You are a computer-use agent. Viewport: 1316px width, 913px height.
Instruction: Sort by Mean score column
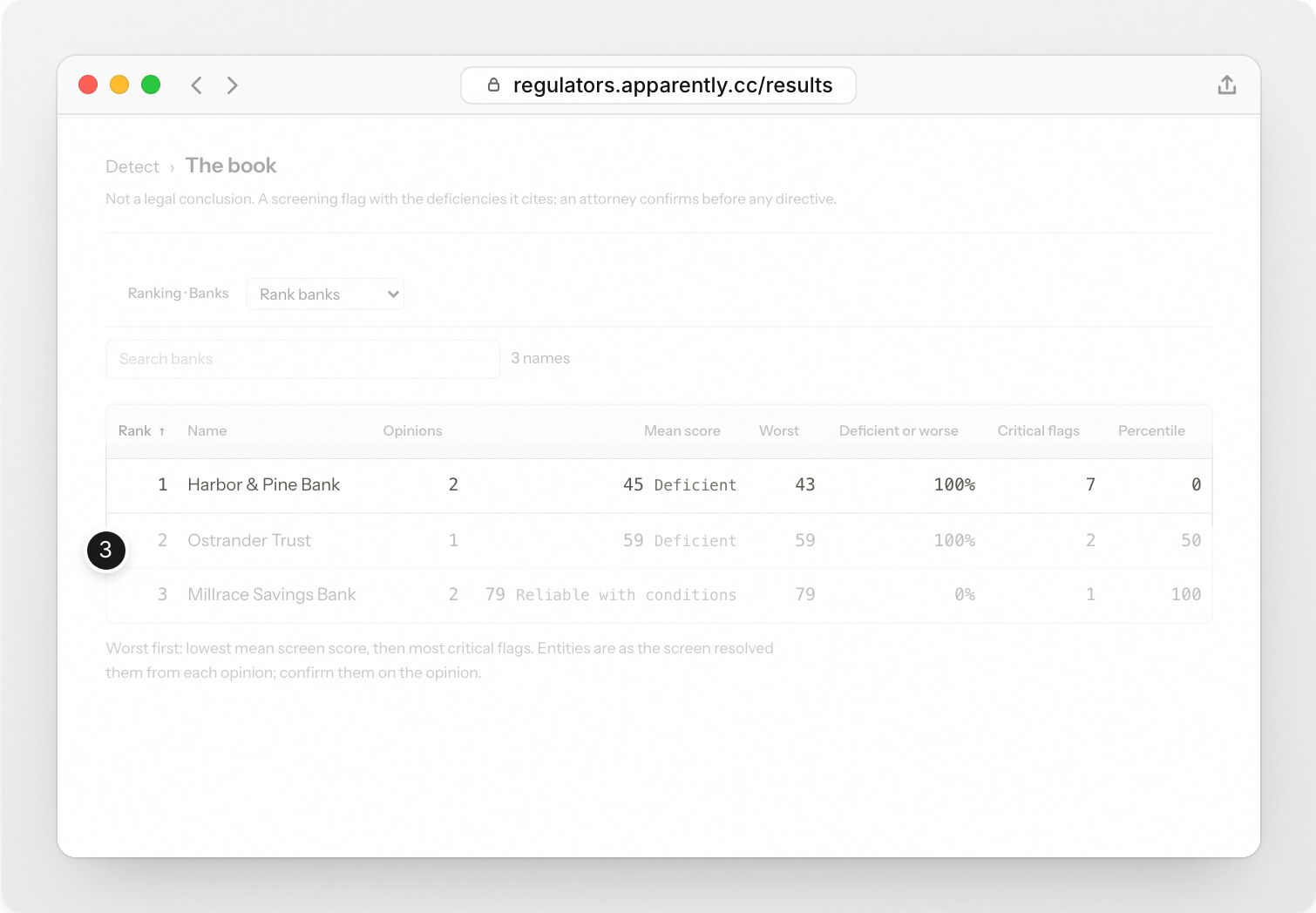coord(682,431)
